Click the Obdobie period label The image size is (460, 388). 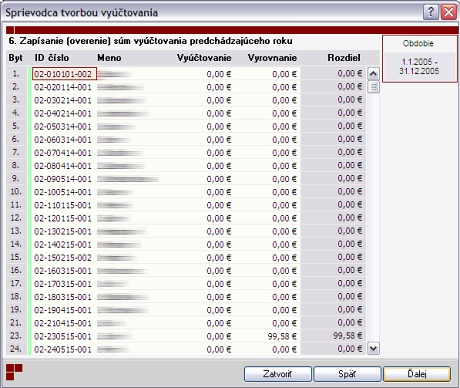click(418, 43)
